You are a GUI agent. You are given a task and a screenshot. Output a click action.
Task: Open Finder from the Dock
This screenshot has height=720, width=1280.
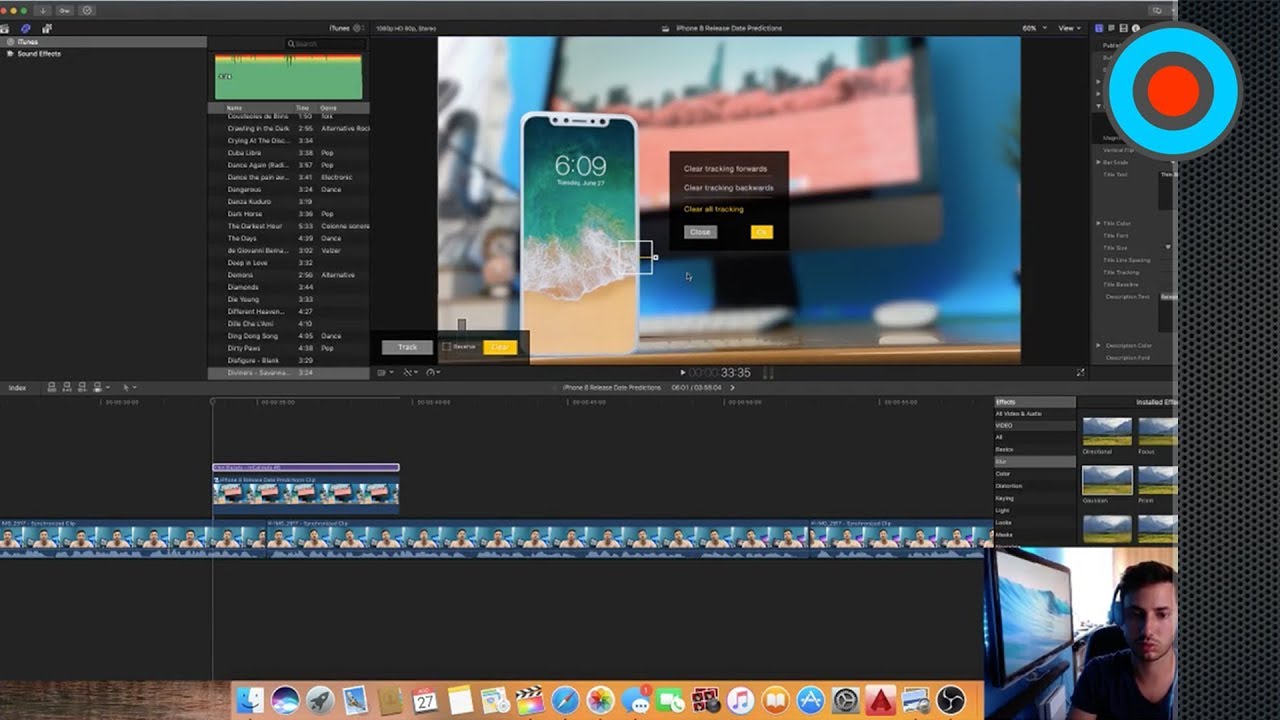[250, 700]
